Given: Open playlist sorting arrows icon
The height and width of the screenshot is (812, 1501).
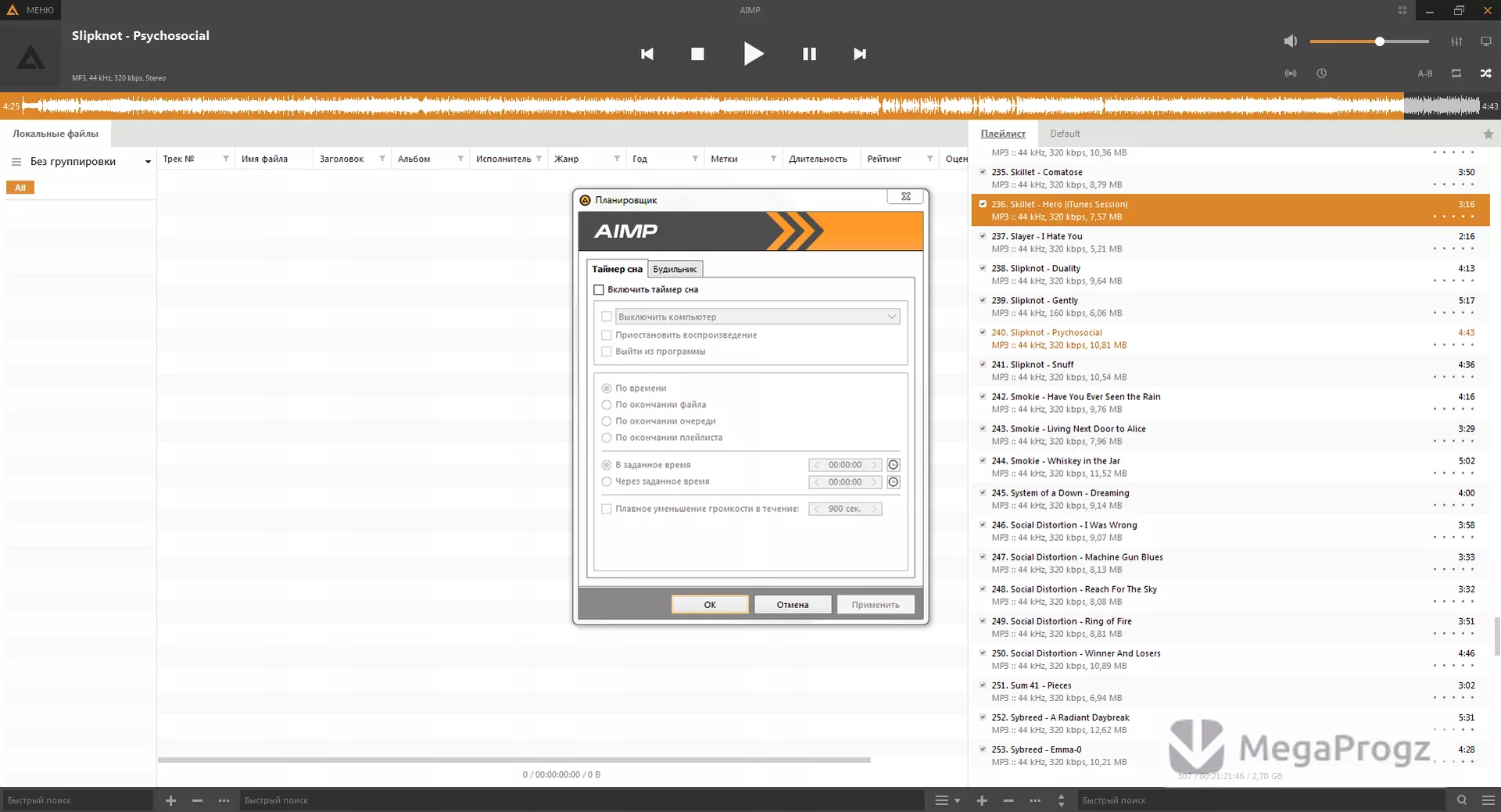Looking at the screenshot, I should 1061,800.
